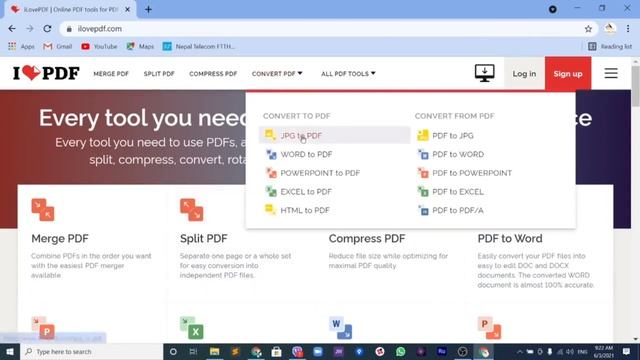640x360 pixels.
Task: Open the Gmail bookmark
Action: [58, 47]
